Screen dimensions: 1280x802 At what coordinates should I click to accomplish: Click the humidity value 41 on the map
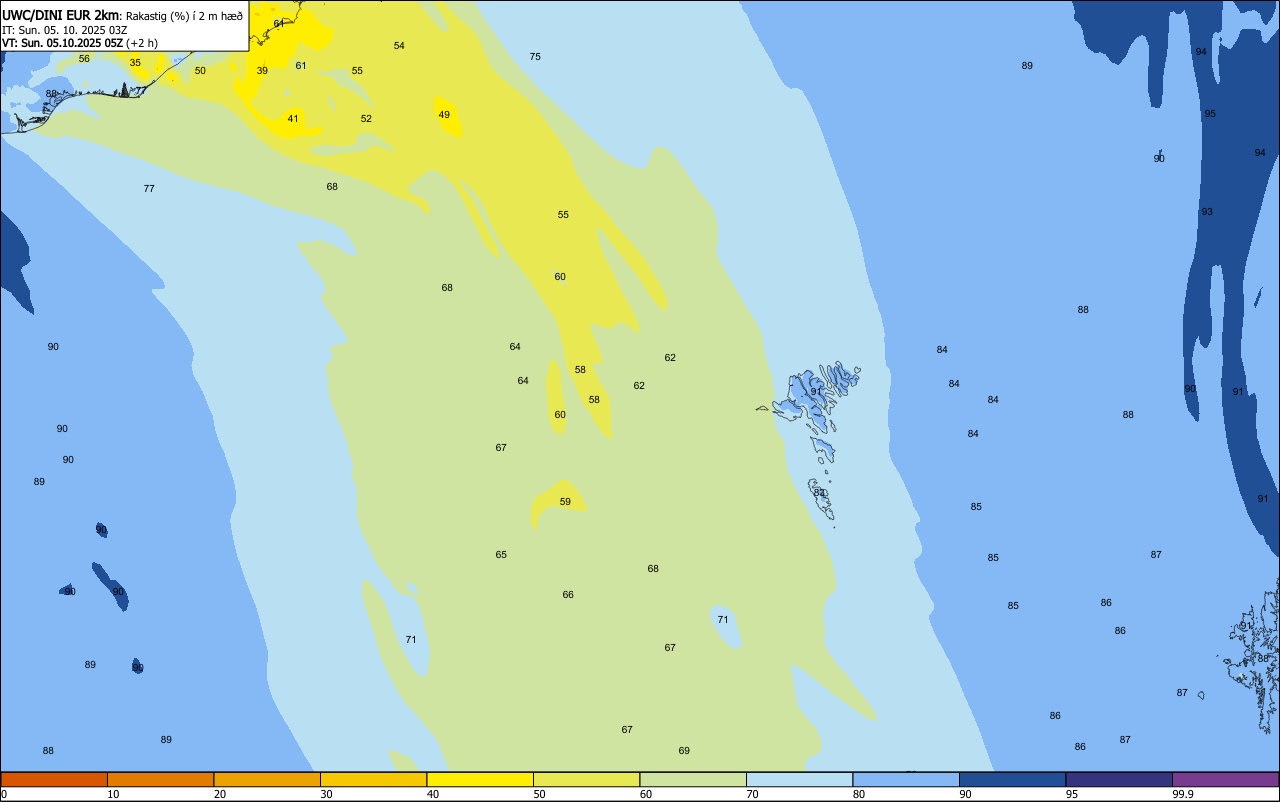click(293, 119)
